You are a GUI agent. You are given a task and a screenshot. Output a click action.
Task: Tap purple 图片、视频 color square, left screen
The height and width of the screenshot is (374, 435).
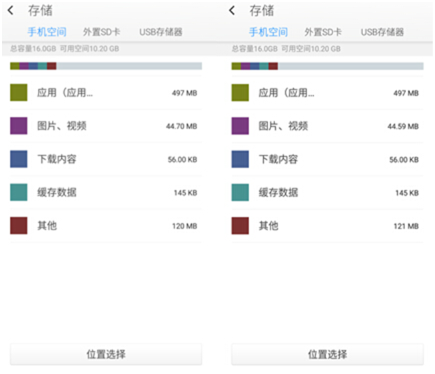click(19, 126)
